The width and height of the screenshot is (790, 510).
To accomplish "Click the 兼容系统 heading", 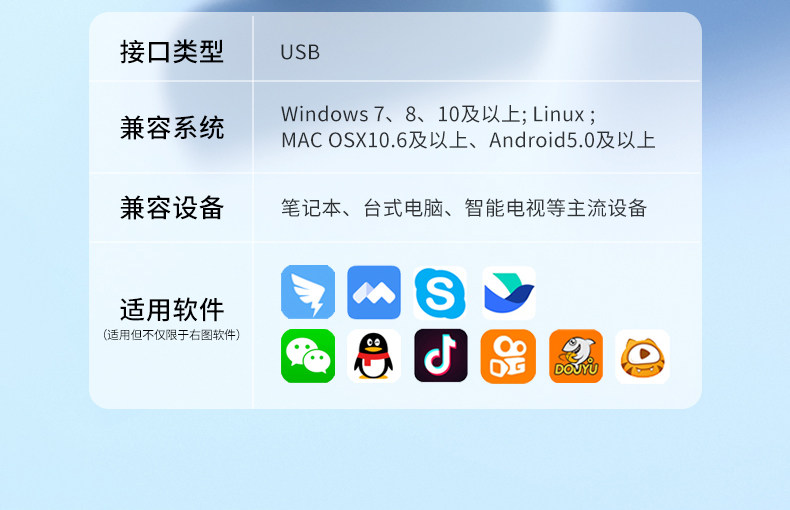I will pos(172,128).
